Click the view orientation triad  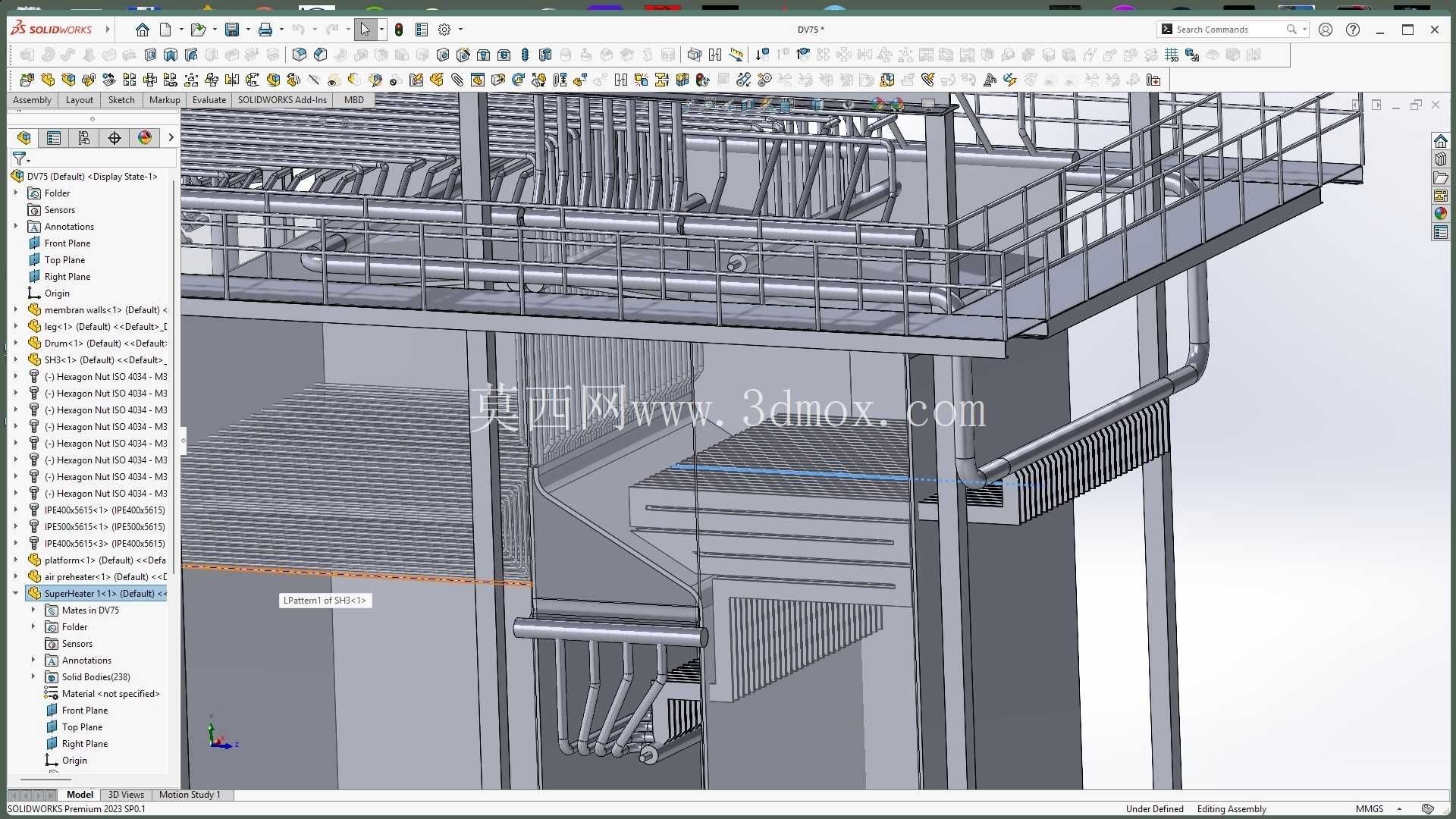pyautogui.click(x=222, y=735)
